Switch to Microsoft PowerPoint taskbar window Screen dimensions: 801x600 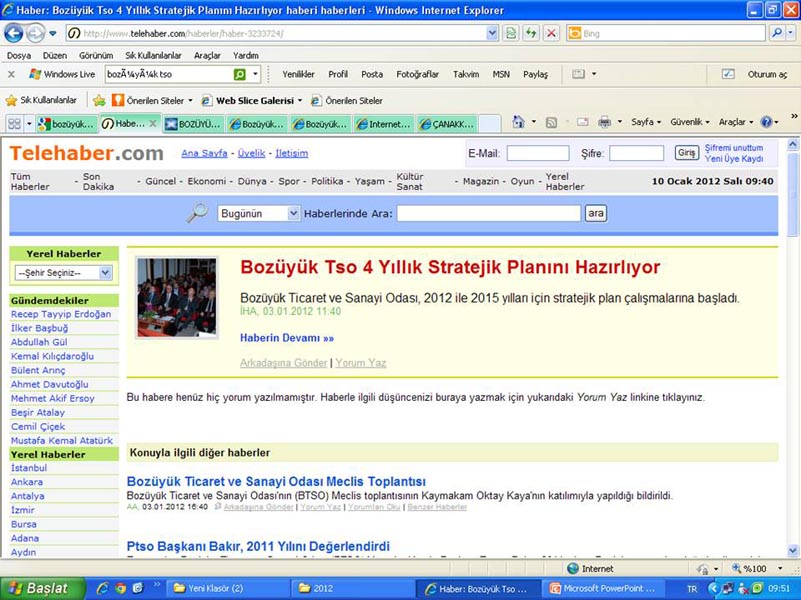coord(603,588)
